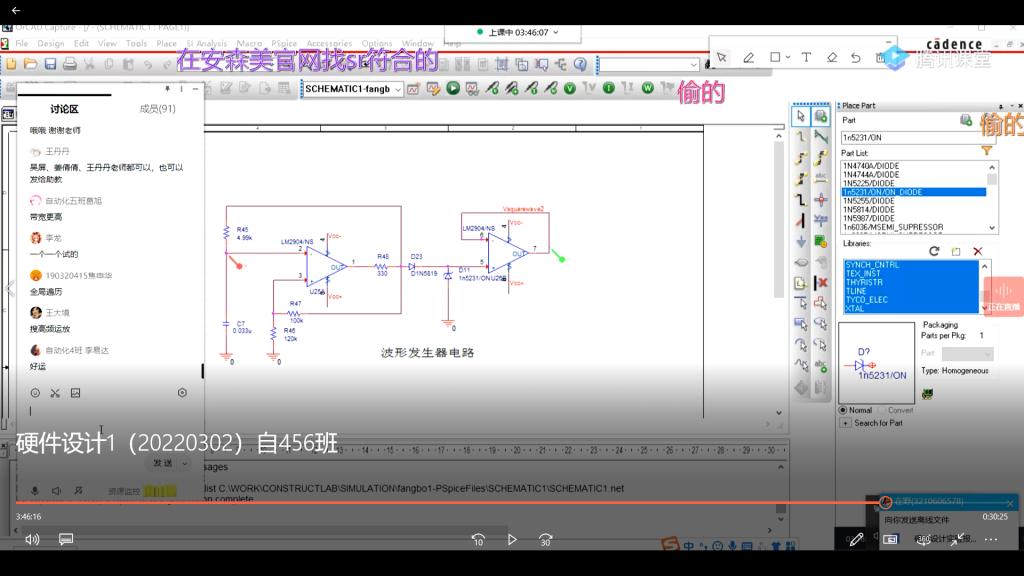Click the Remove Library red X icon
Image resolution: width=1024 pixels, height=576 pixels.
point(978,251)
